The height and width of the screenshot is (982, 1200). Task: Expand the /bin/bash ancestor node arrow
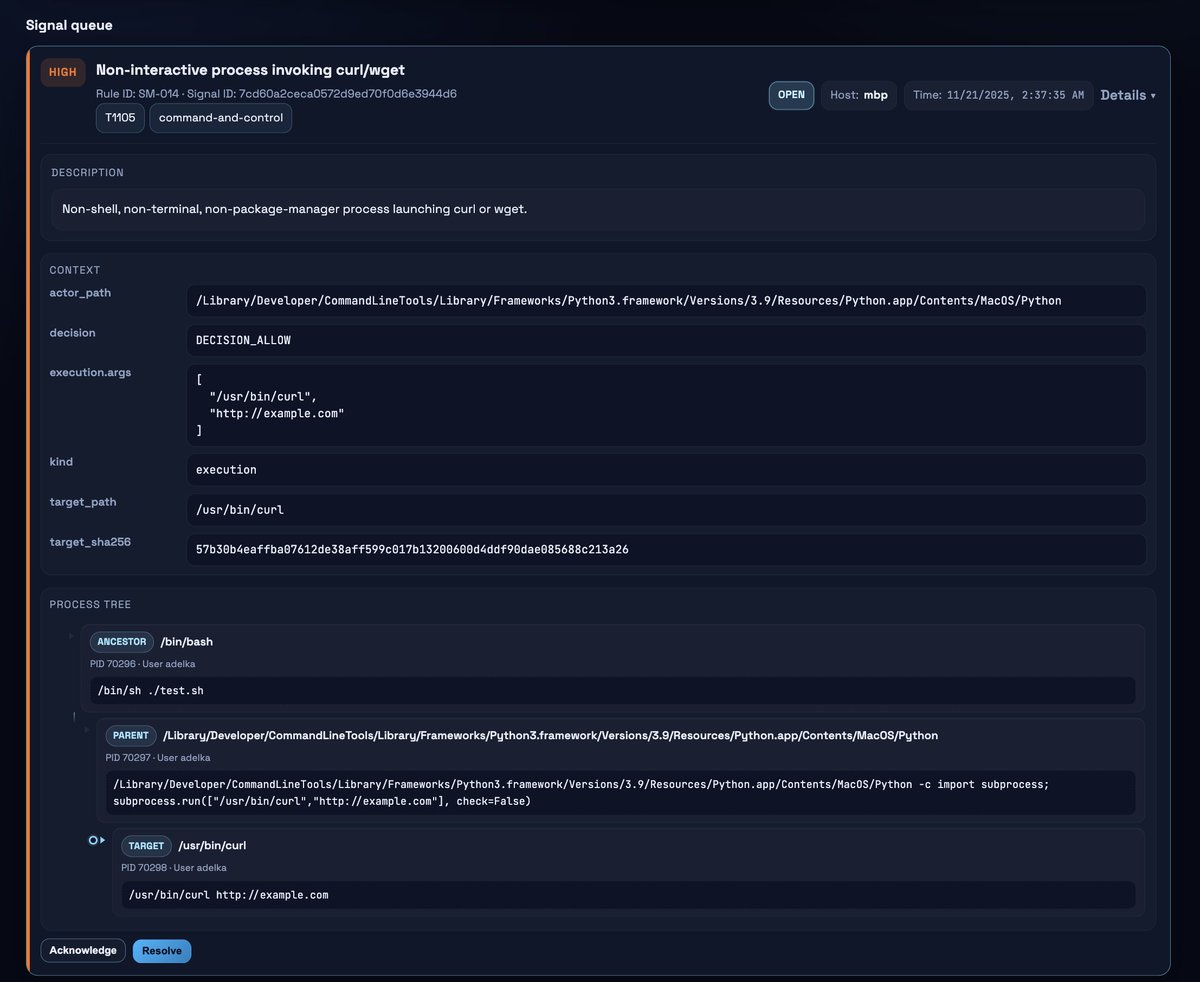71,636
